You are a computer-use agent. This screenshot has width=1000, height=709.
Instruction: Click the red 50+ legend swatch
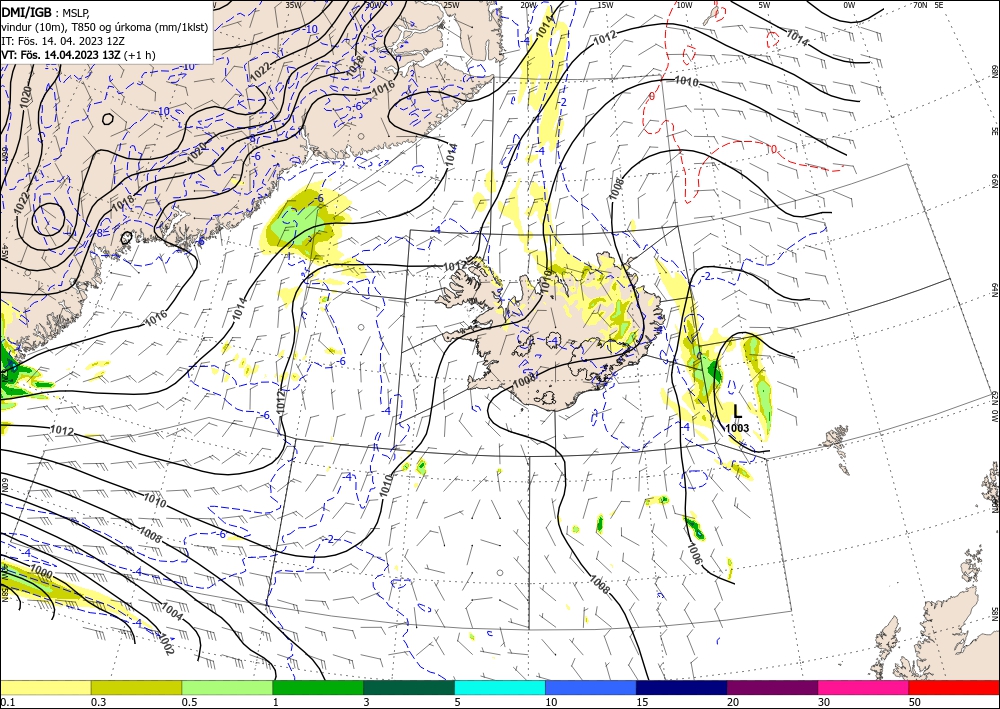pyautogui.click(x=954, y=688)
